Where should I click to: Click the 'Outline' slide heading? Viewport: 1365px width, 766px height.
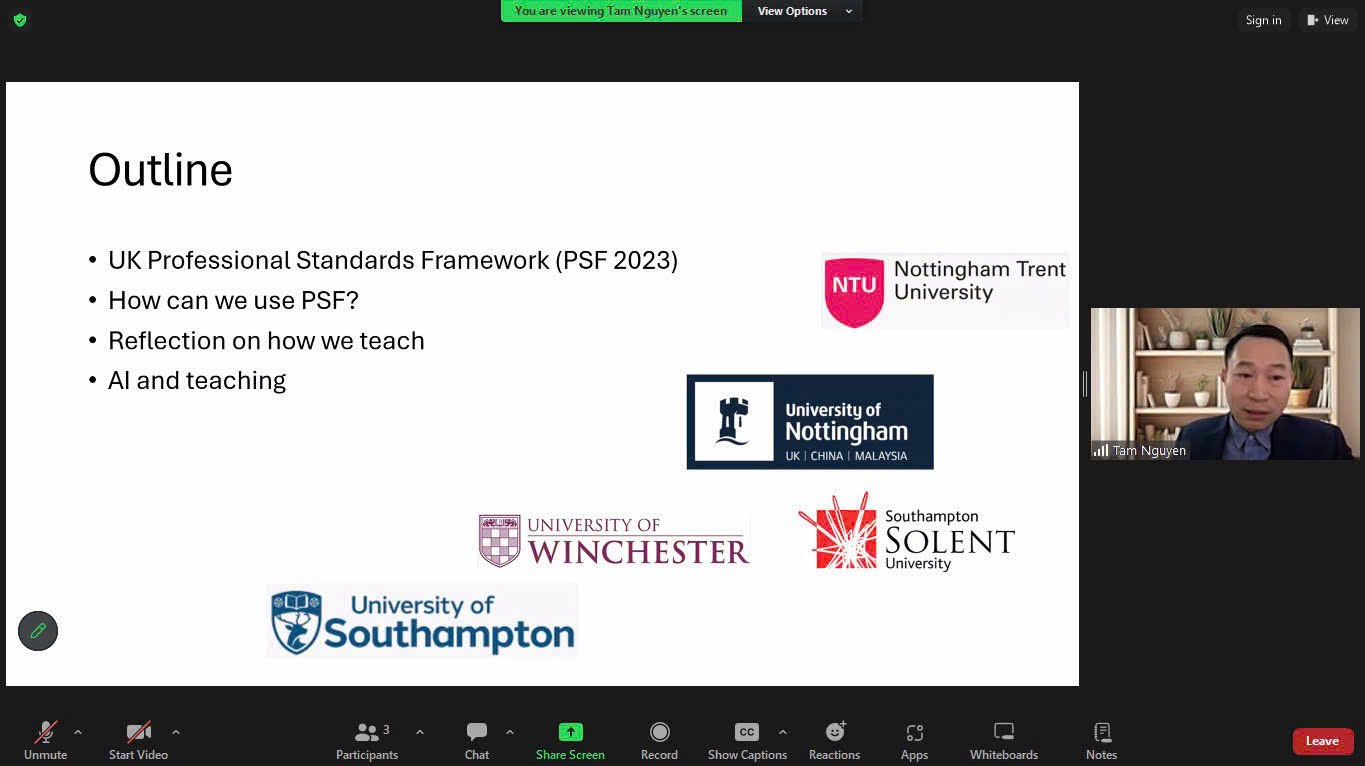point(160,169)
